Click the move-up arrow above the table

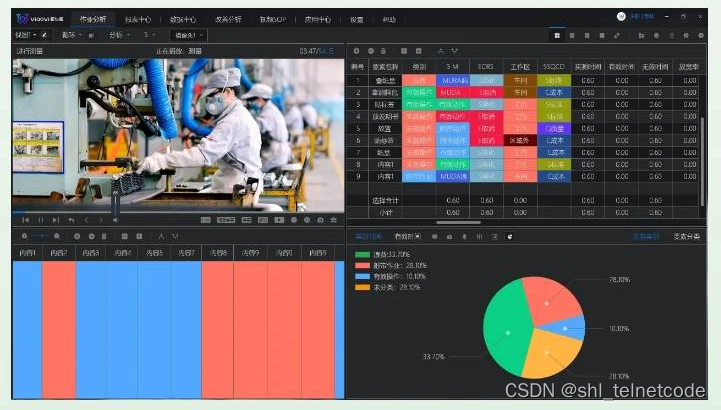(x=441, y=51)
